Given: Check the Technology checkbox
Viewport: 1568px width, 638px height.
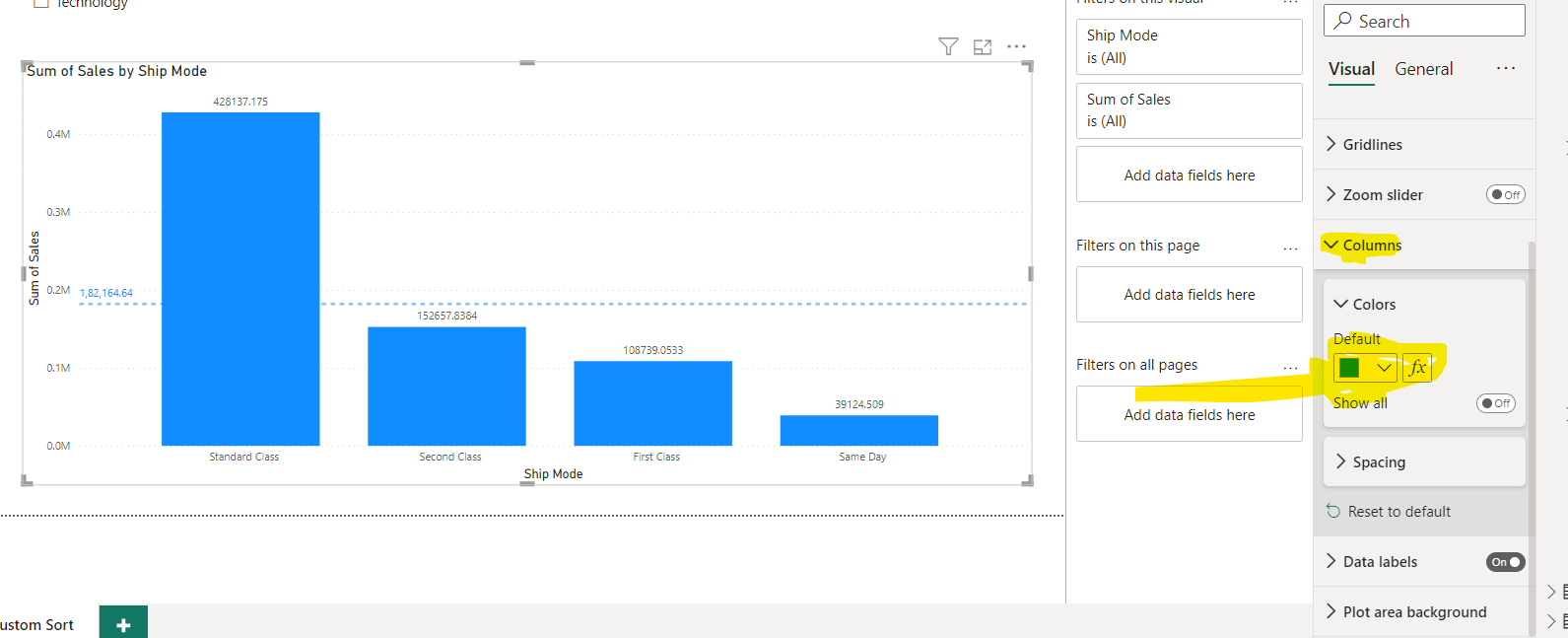Looking at the screenshot, I should coord(41,3).
